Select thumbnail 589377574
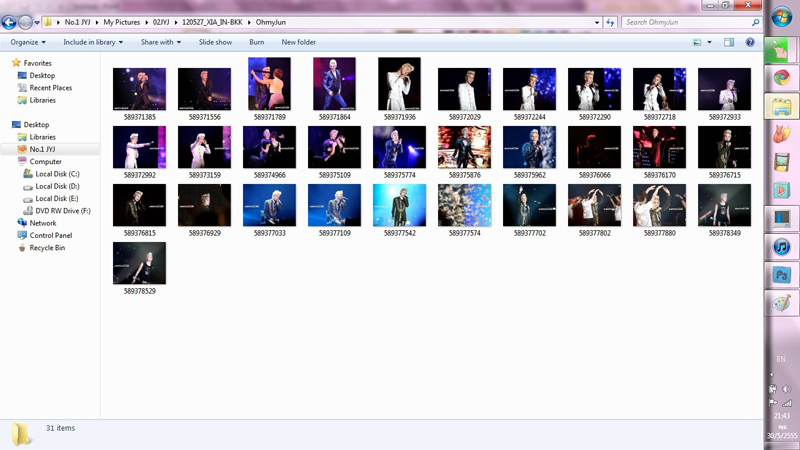The height and width of the screenshot is (450, 800). (464, 206)
